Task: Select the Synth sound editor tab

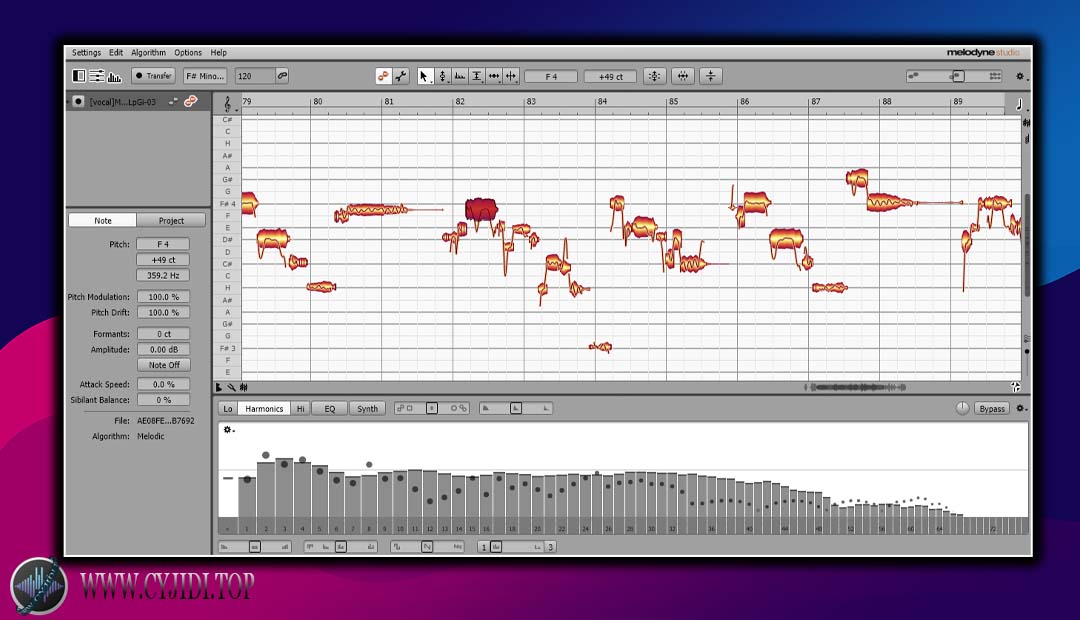Action: tap(367, 409)
